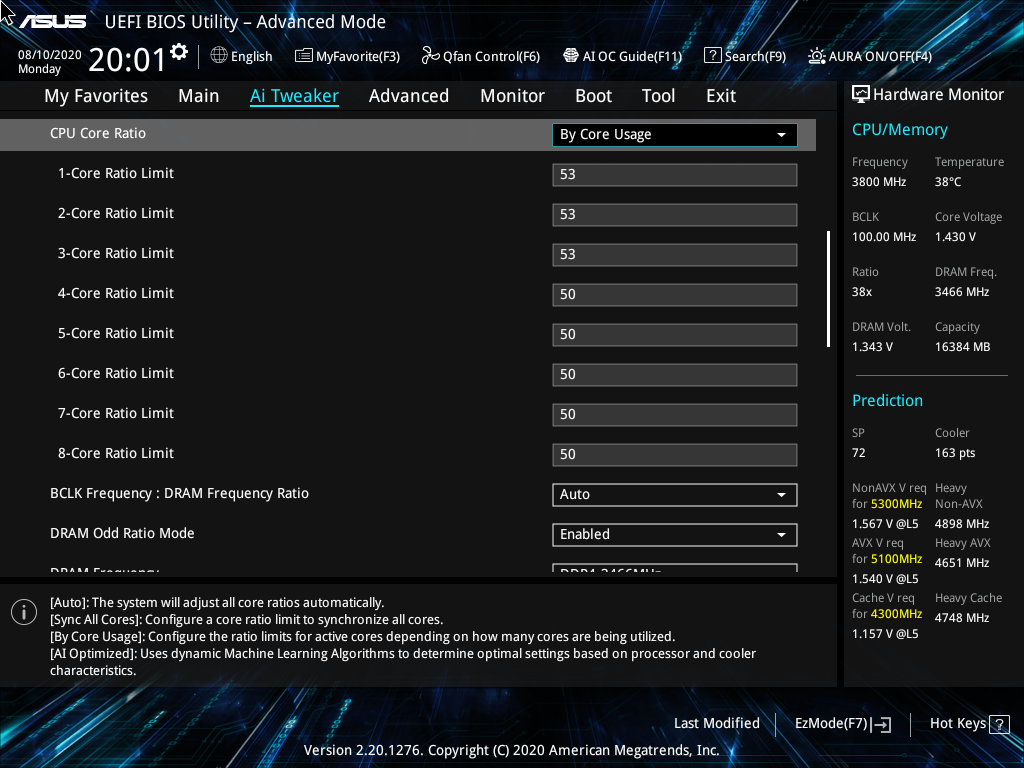Open the Boot menu tab
The image size is (1024, 768).
pyautogui.click(x=593, y=95)
